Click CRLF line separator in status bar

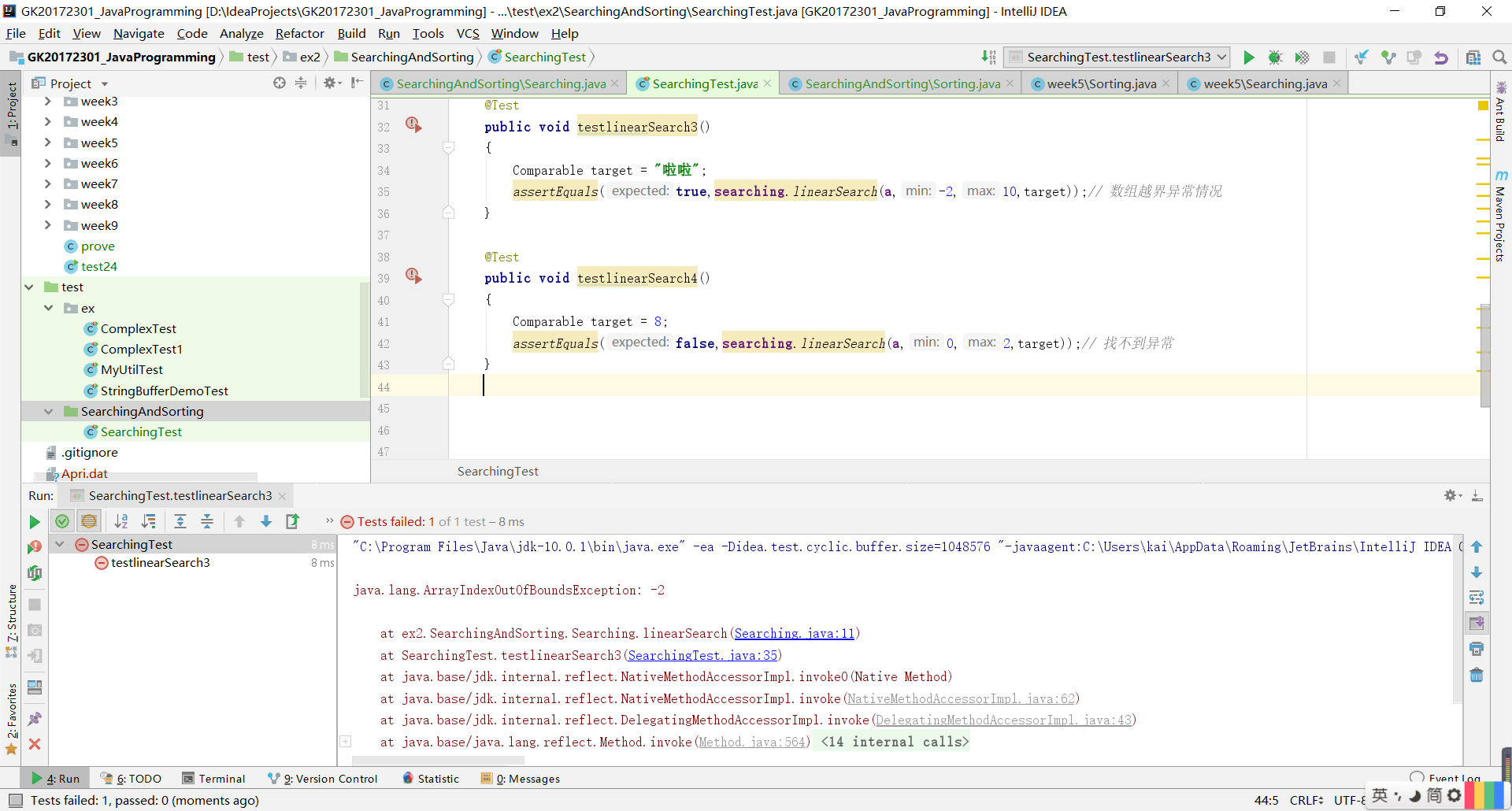coord(1306,800)
